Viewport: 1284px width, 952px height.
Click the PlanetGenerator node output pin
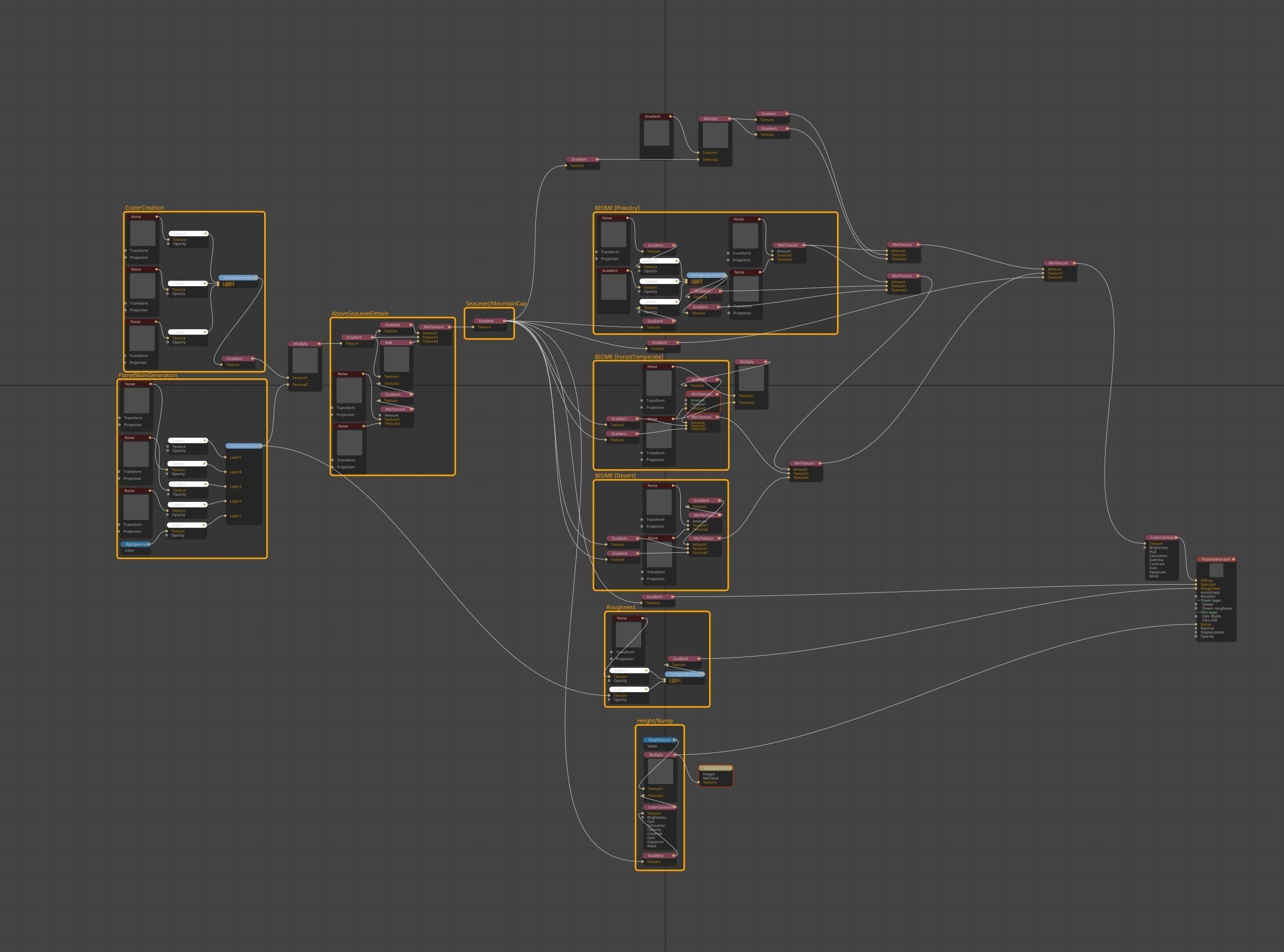coord(1233,559)
